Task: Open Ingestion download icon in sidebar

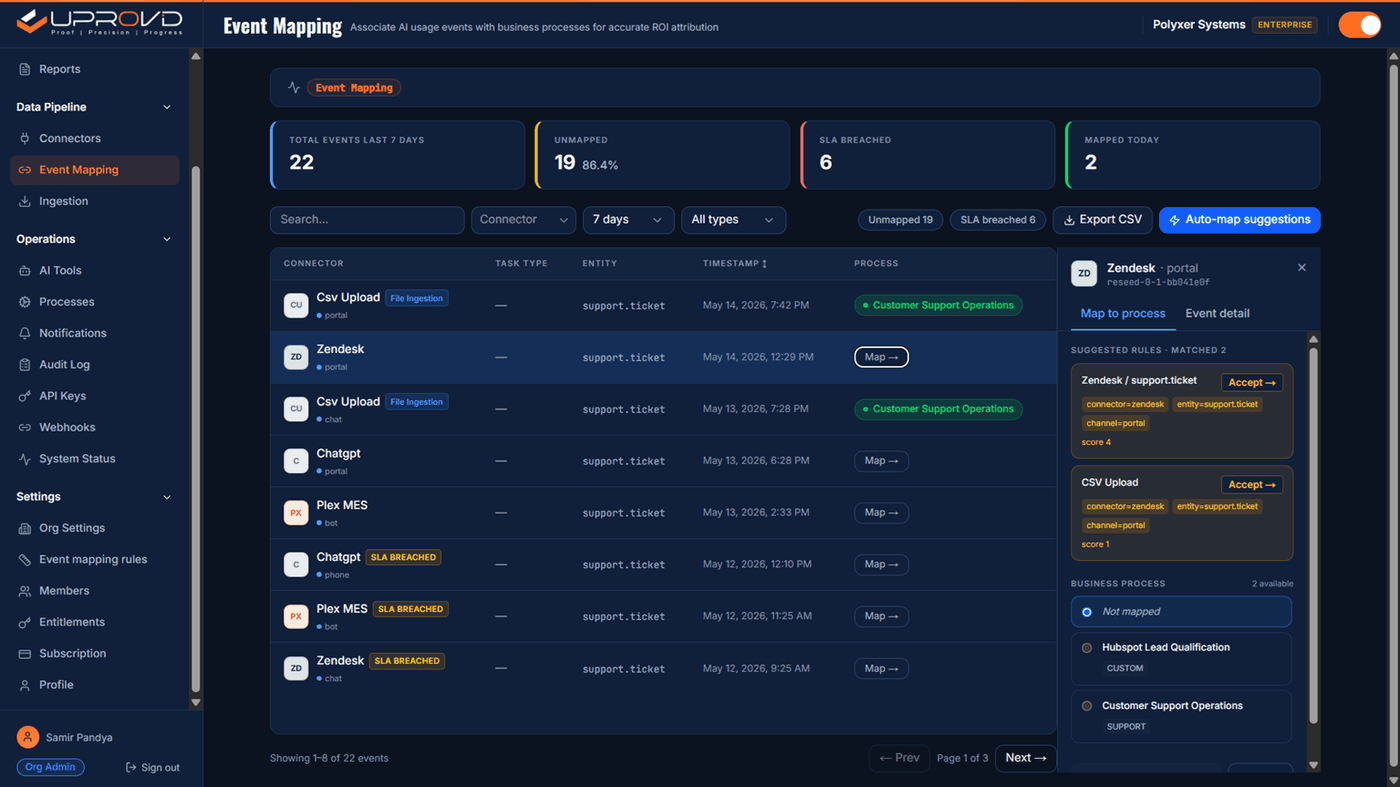Action: click(x=25, y=201)
